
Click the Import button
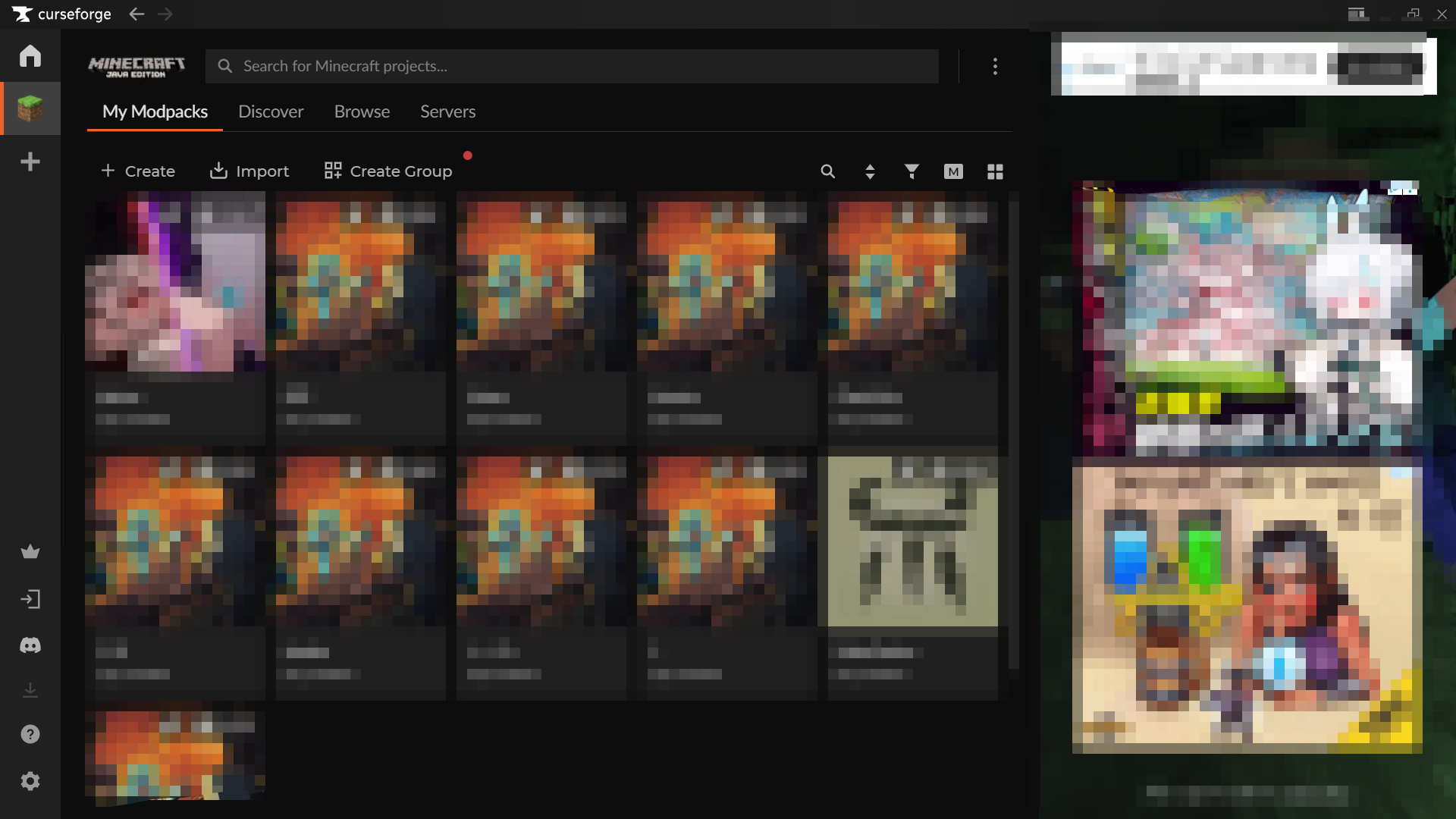point(249,171)
